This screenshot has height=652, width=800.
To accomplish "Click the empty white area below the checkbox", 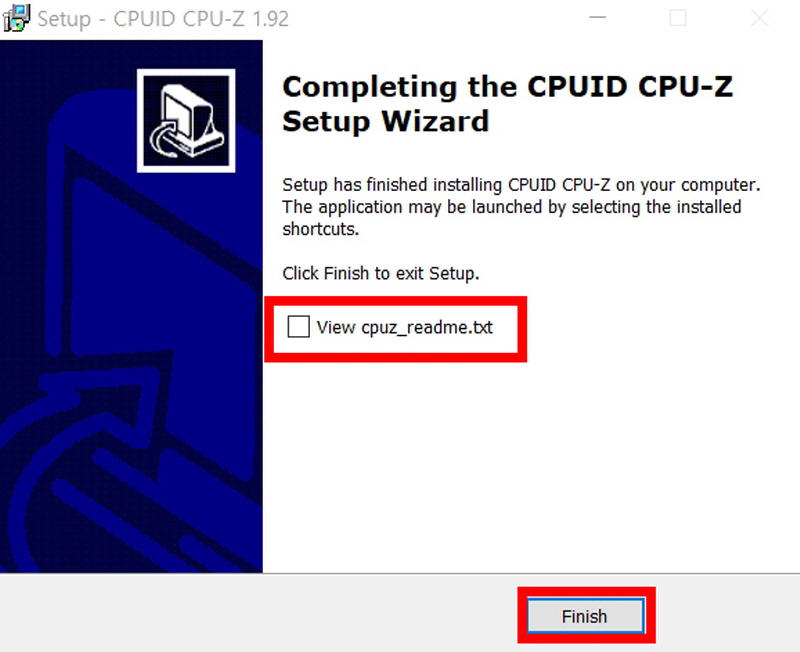I will click(x=531, y=464).
